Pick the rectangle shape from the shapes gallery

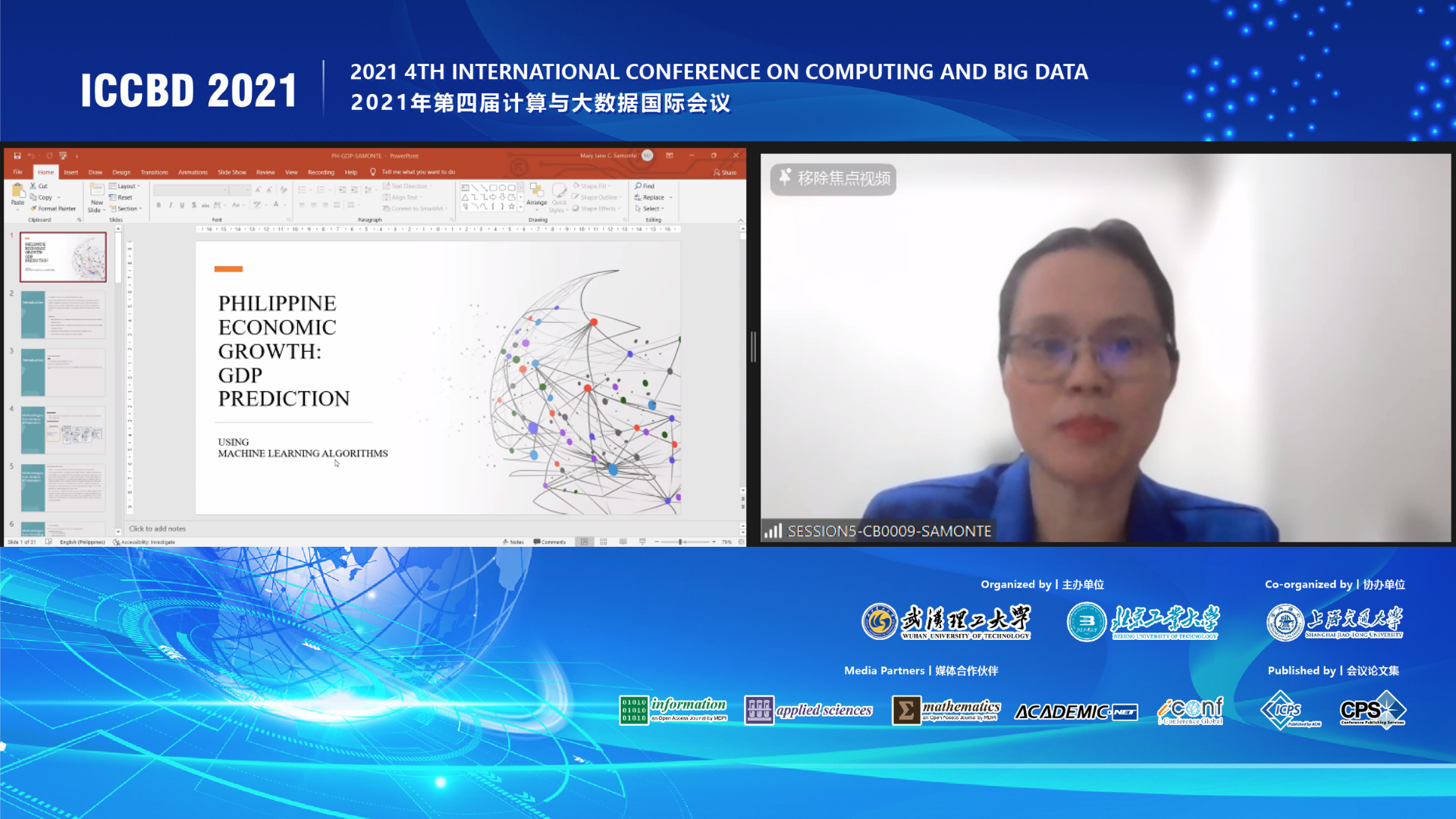[493, 188]
